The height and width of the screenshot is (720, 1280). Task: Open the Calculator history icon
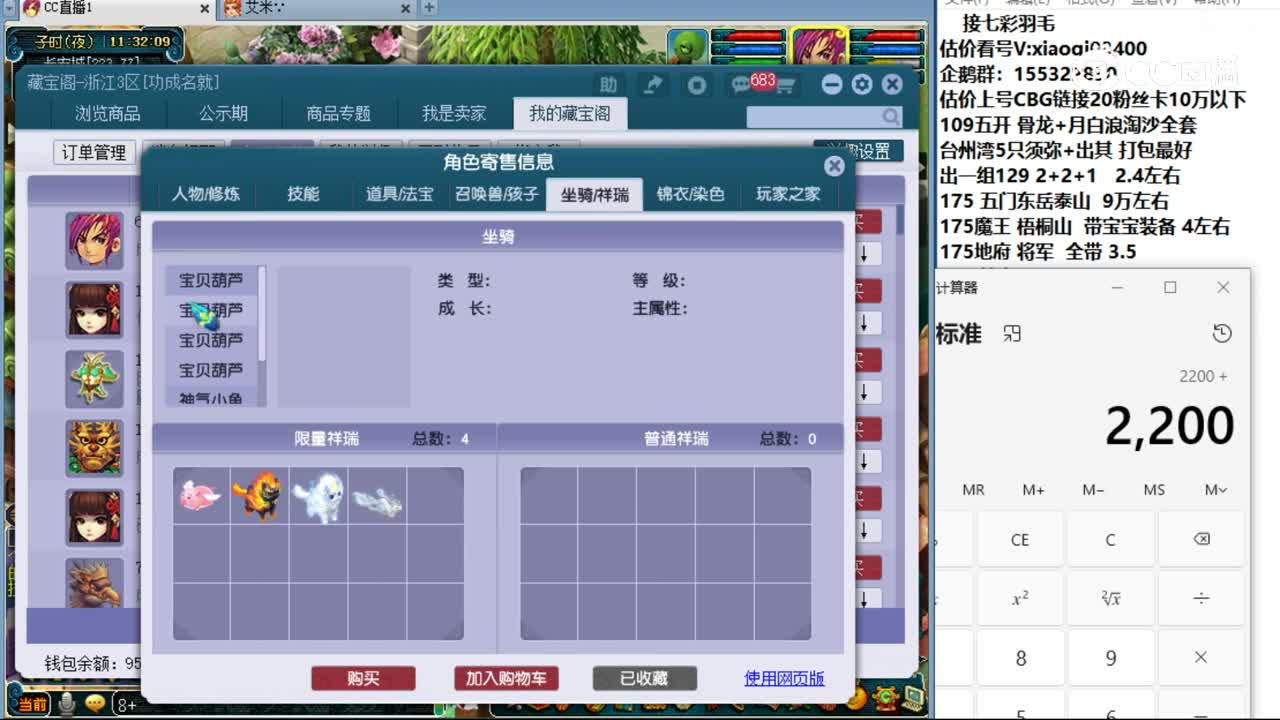click(1222, 334)
